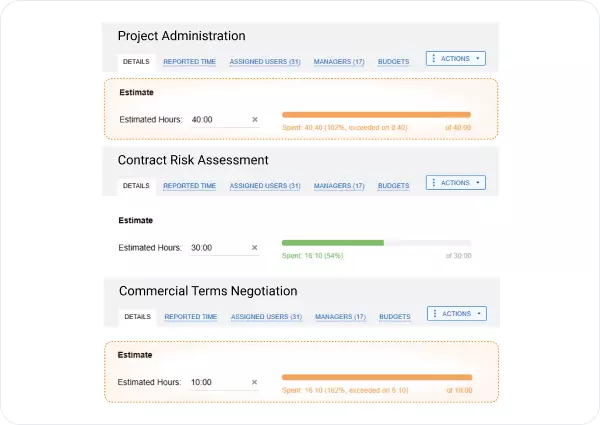Screen dimensions: 600x425
Task: Click Reported Time under Commercial Terms Negotiation
Action: [x=191, y=317]
